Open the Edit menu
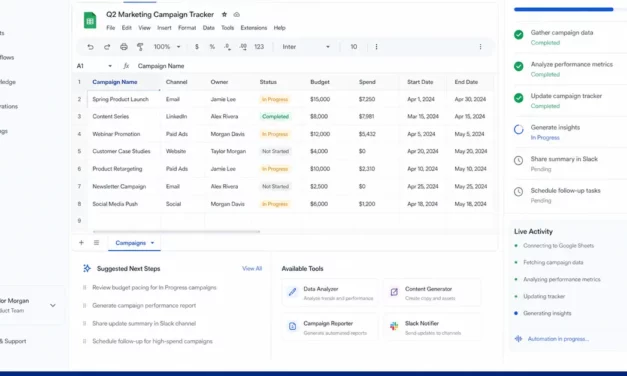The width and height of the screenshot is (627, 376). pos(127,28)
